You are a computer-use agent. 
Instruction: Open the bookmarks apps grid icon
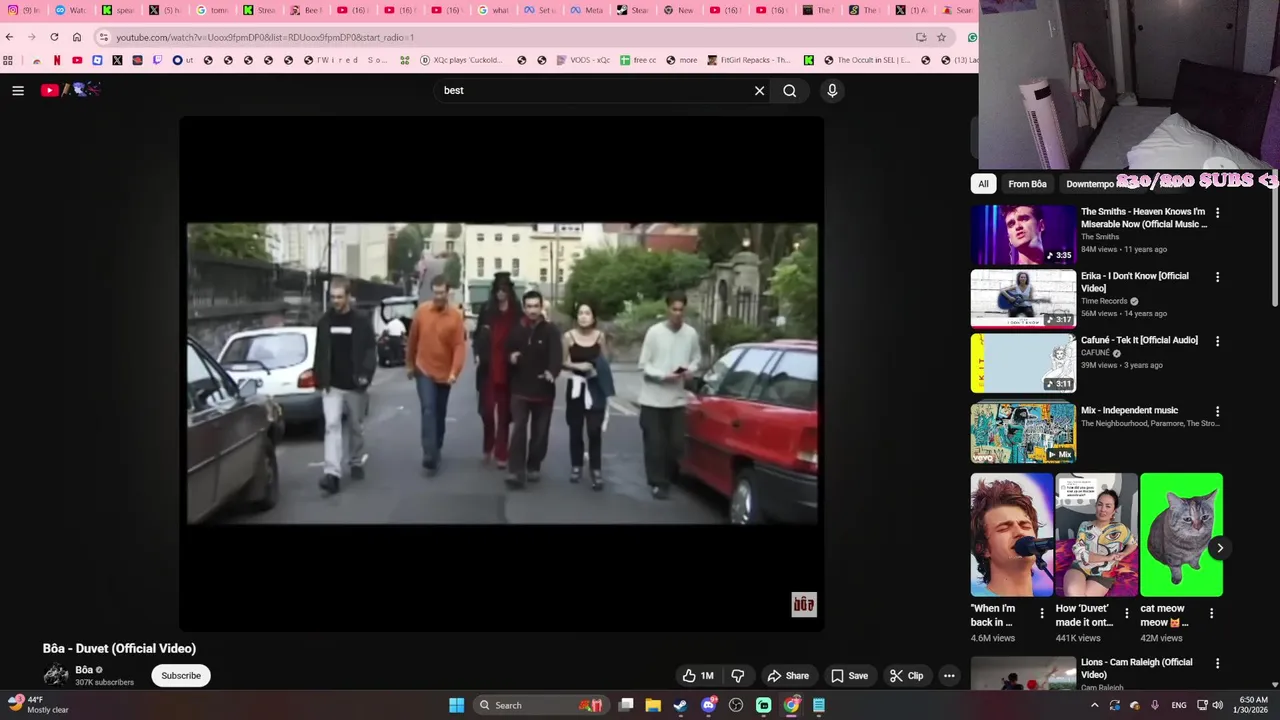pyautogui.click(x=8, y=60)
